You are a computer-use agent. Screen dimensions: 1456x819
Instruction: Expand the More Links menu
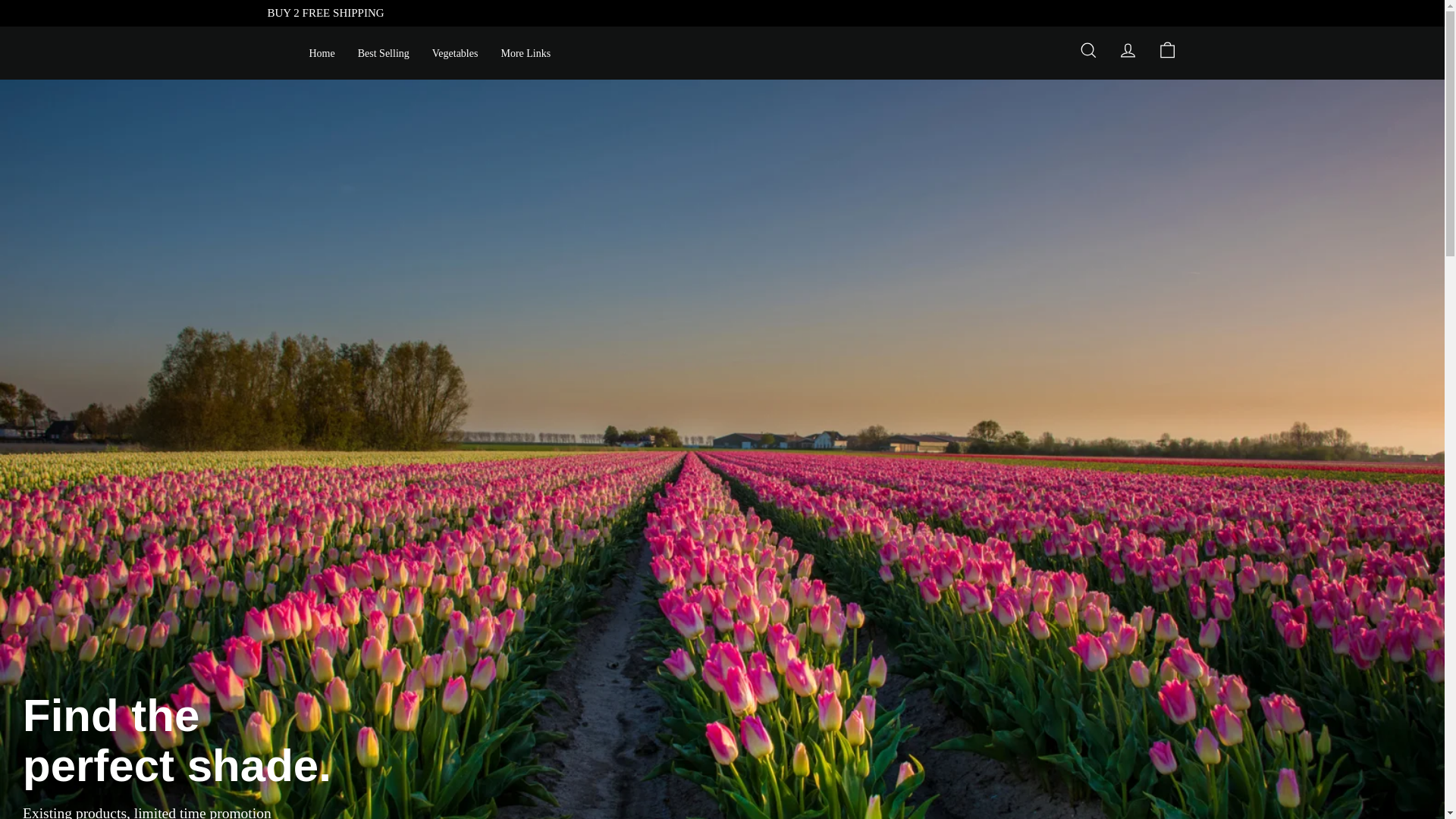525,54
